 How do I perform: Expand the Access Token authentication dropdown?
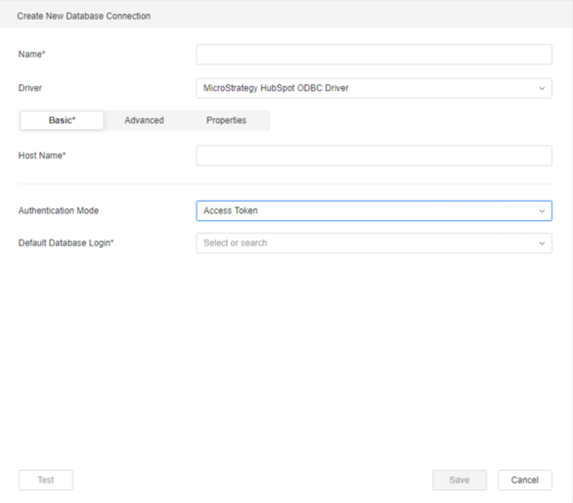(374, 211)
